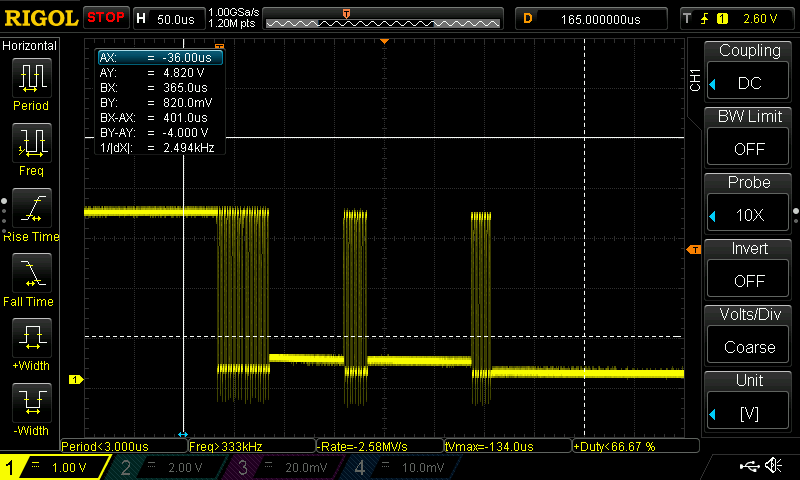The width and height of the screenshot is (800, 480).
Task: Select channel 3 tab showing 20.0mV
Action: pyautogui.click(x=283, y=467)
